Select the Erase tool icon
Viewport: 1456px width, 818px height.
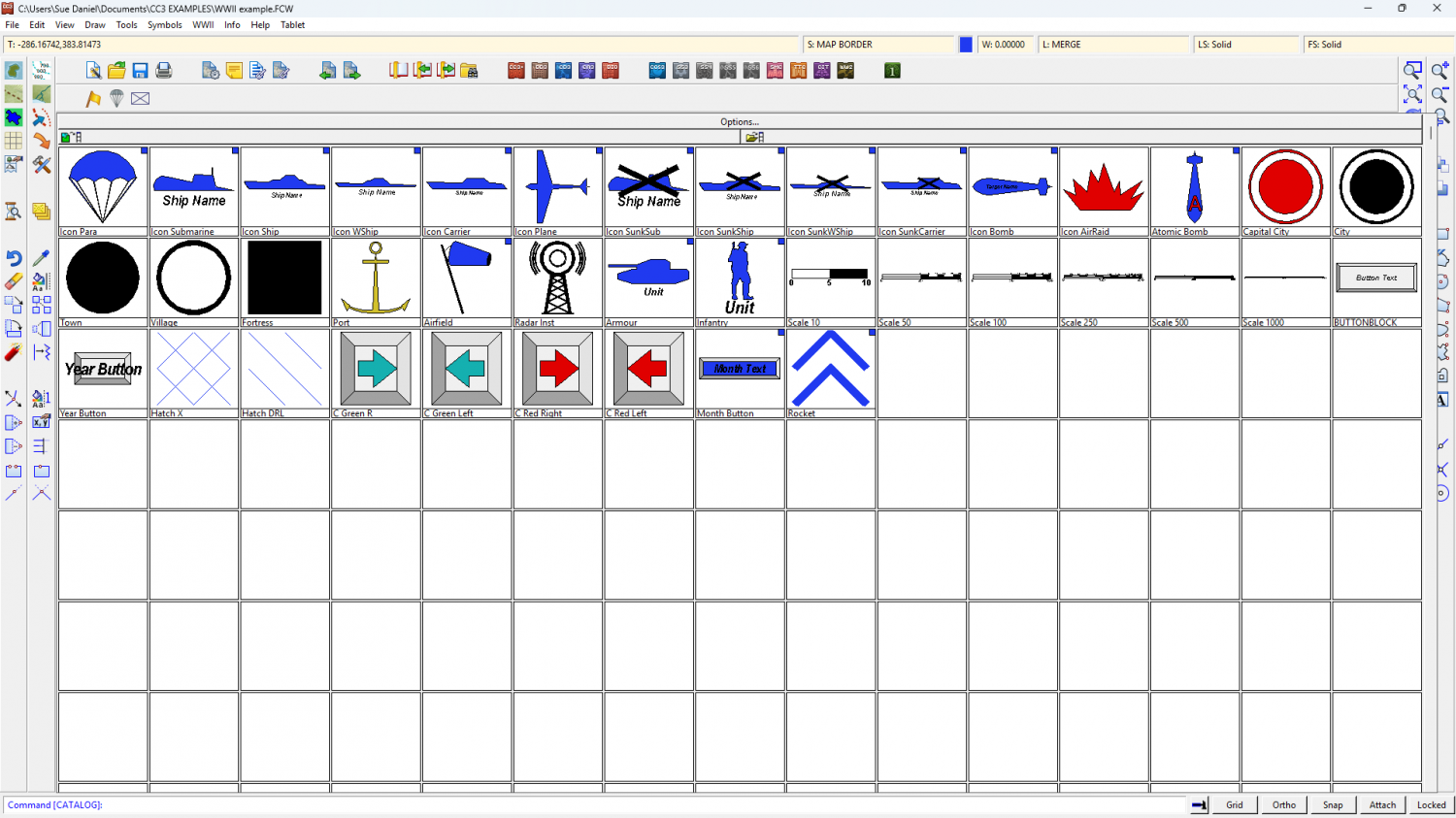[14, 281]
